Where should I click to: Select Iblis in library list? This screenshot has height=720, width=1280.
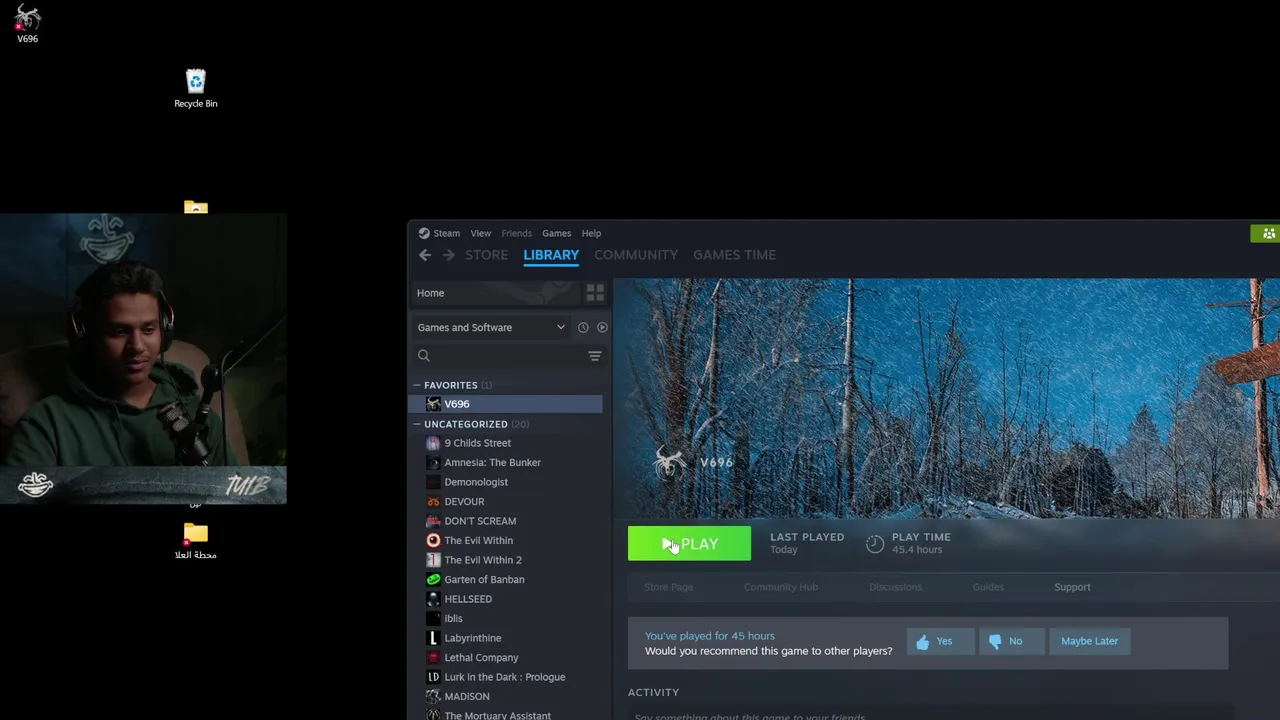coord(453,619)
